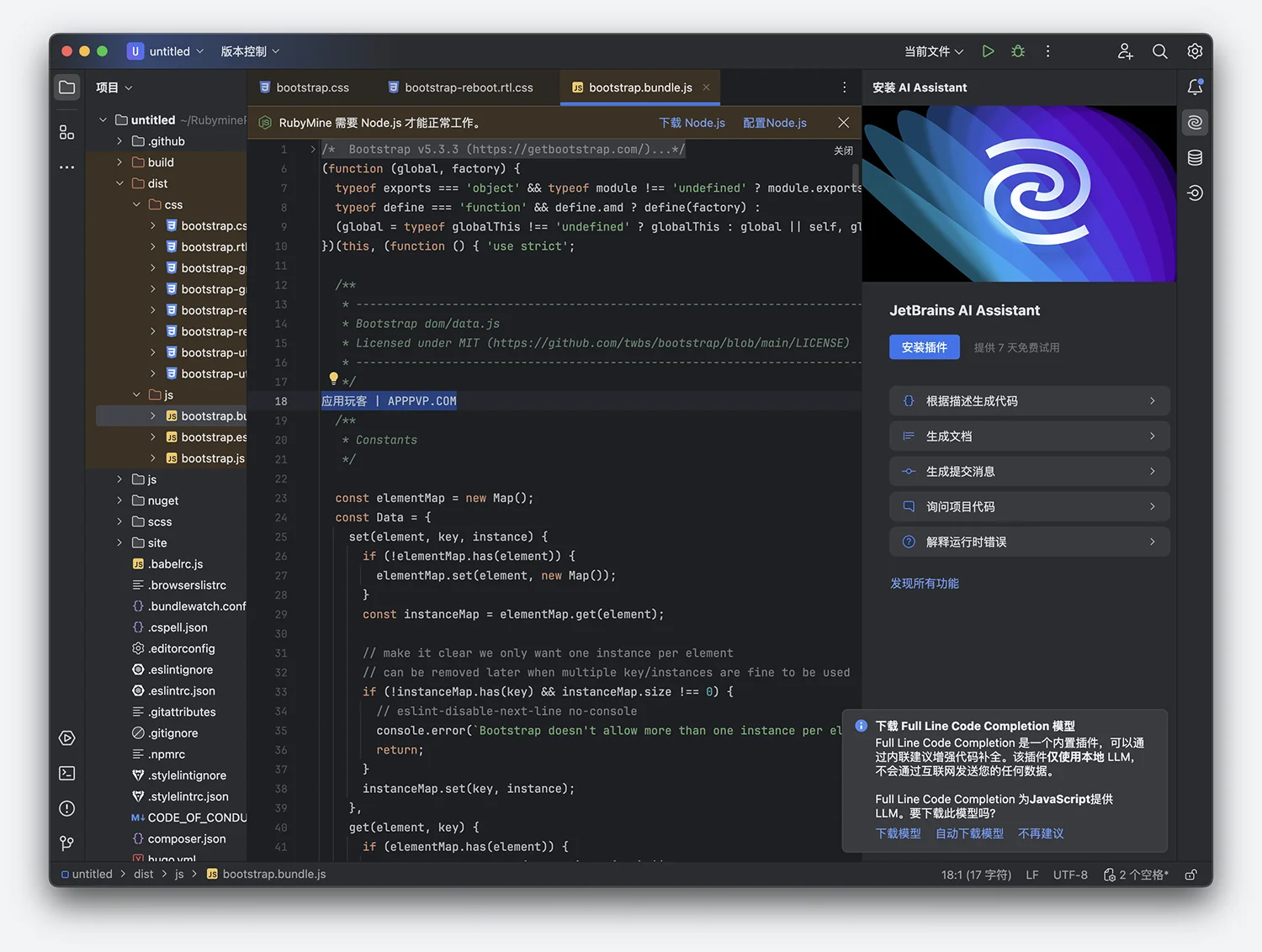This screenshot has width=1262, height=952.
Task: Unfold the collapsed license comment on line 1
Action: (x=313, y=150)
